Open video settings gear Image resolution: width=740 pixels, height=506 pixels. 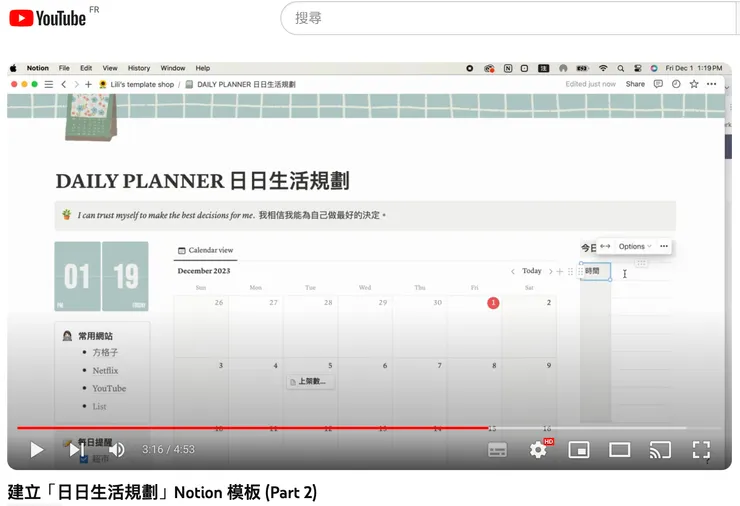point(538,450)
